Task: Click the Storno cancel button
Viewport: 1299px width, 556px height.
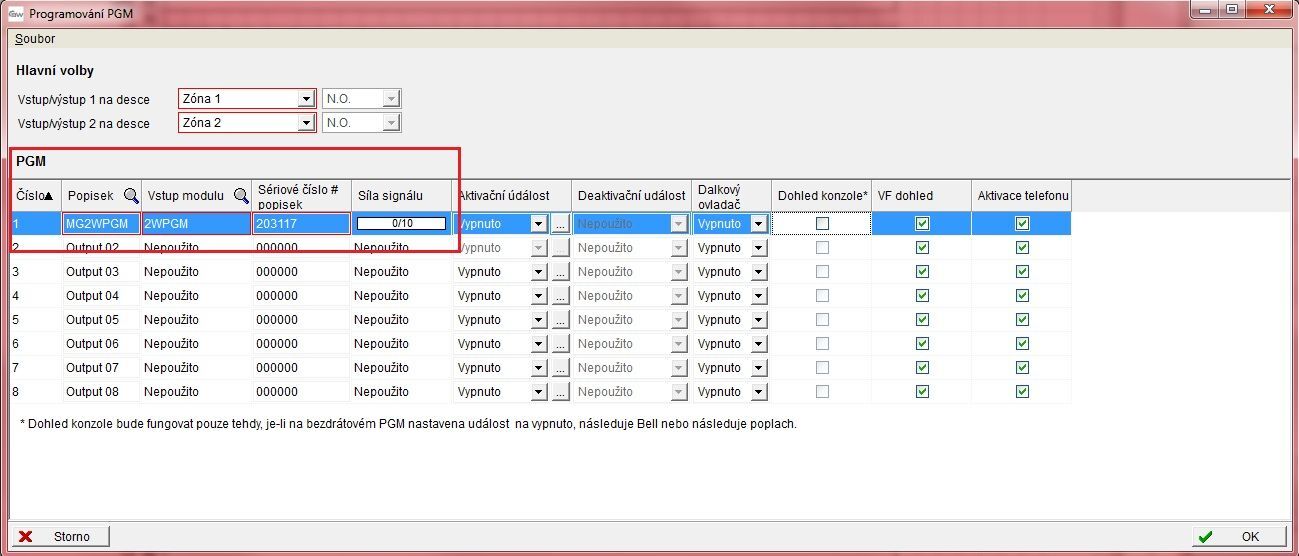Action: tap(59, 537)
